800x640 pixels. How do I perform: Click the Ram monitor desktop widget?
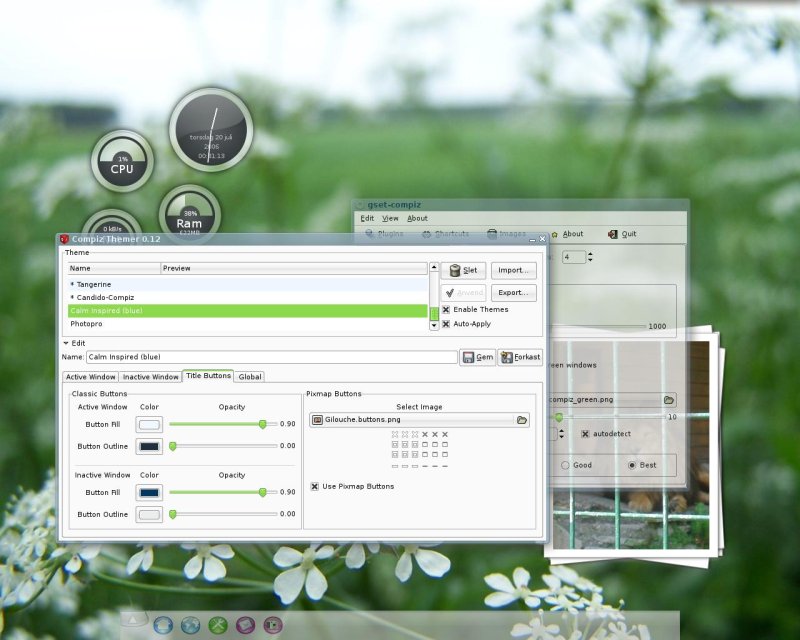(190, 214)
